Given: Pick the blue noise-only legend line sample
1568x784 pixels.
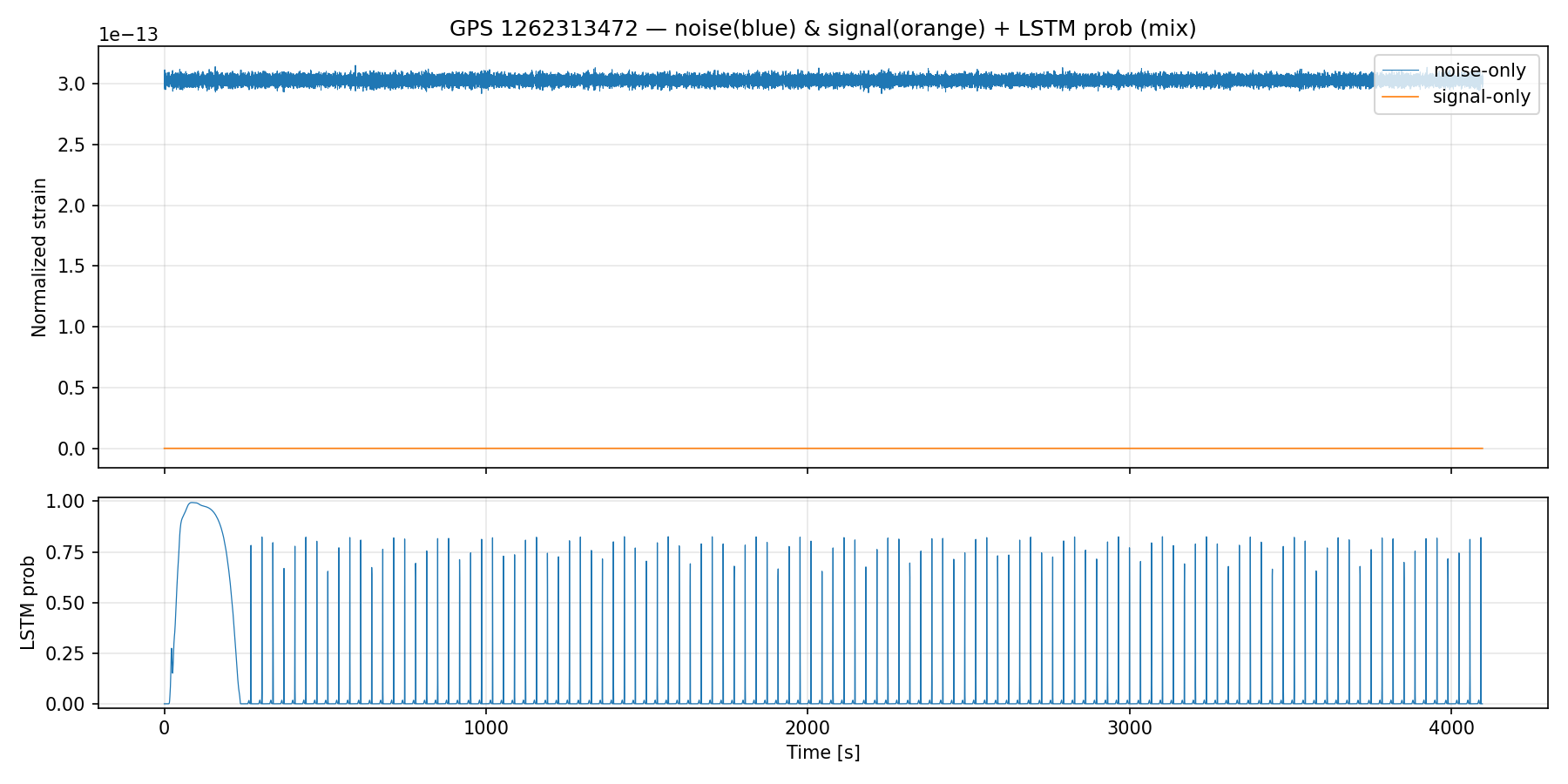Looking at the screenshot, I should click(1402, 71).
